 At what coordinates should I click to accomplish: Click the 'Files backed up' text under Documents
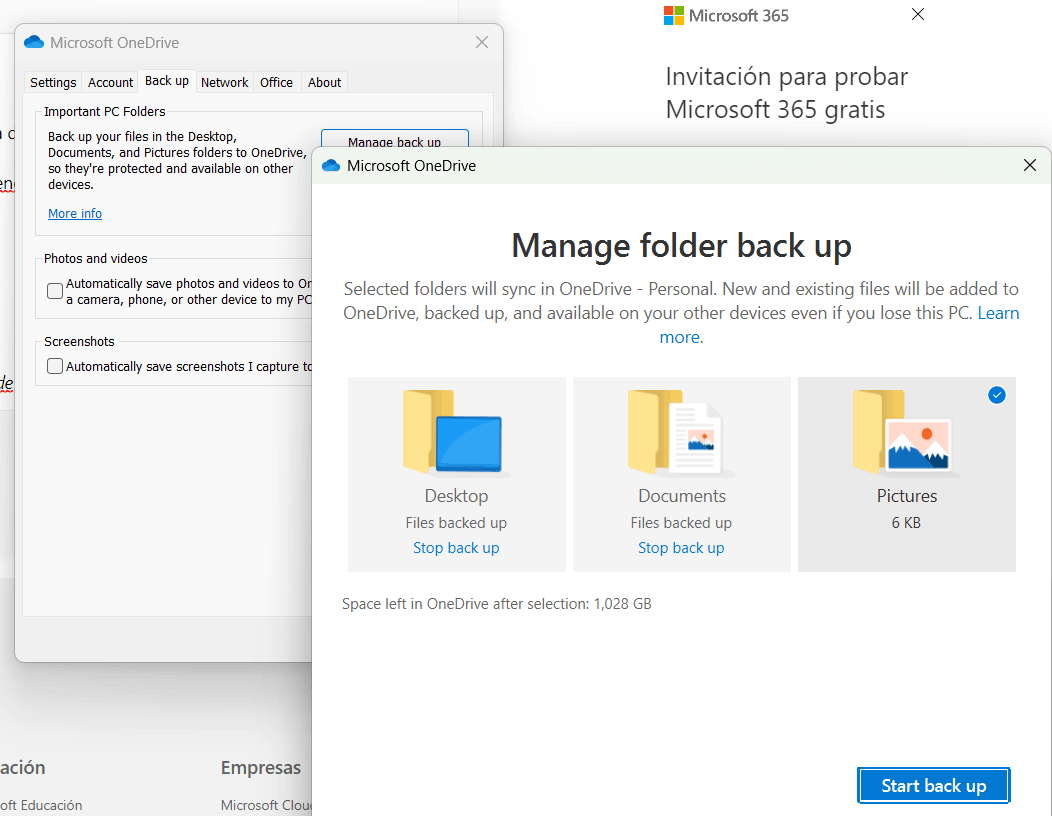click(681, 523)
